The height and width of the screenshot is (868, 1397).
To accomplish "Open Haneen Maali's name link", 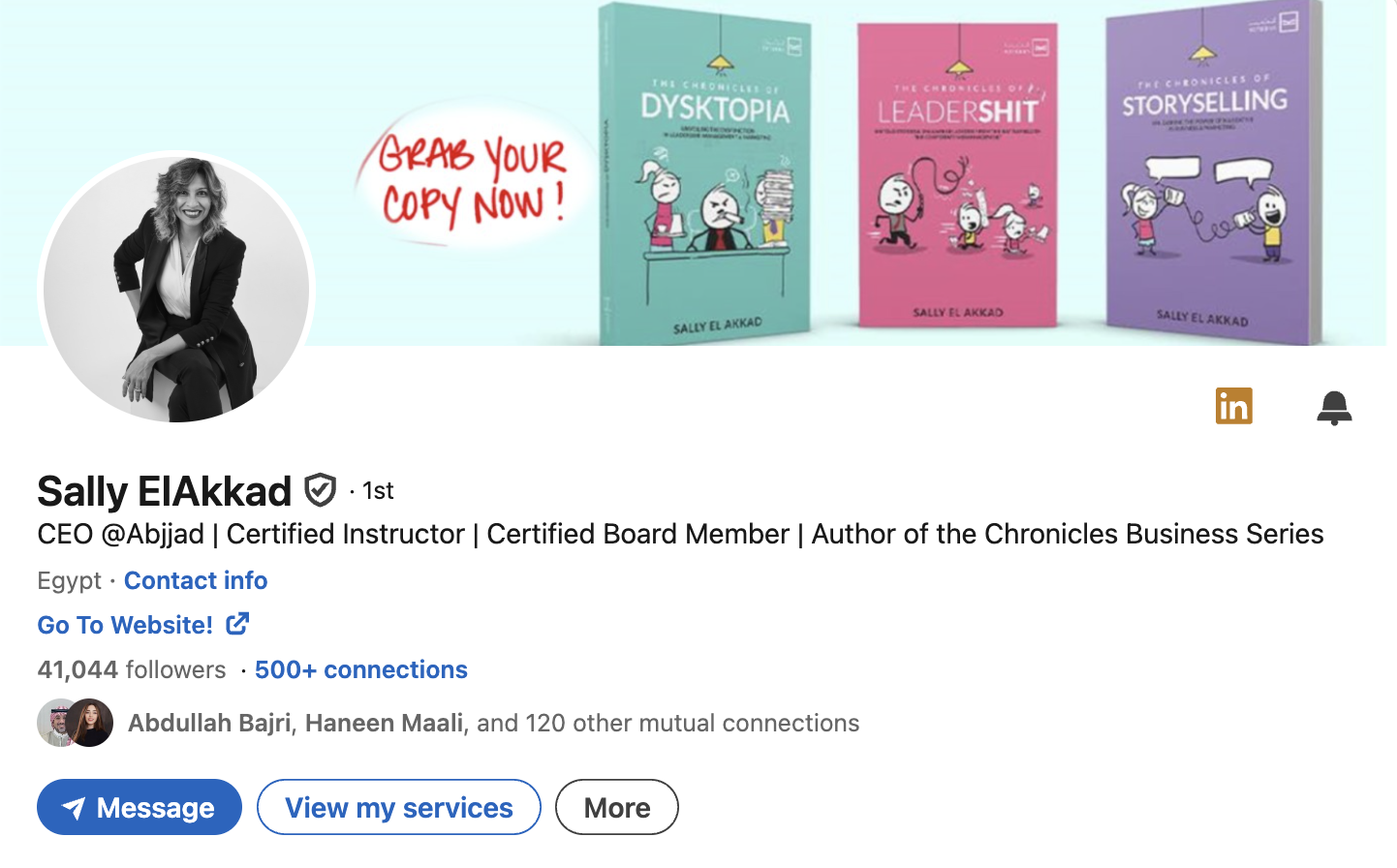I will pyautogui.click(x=384, y=723).
